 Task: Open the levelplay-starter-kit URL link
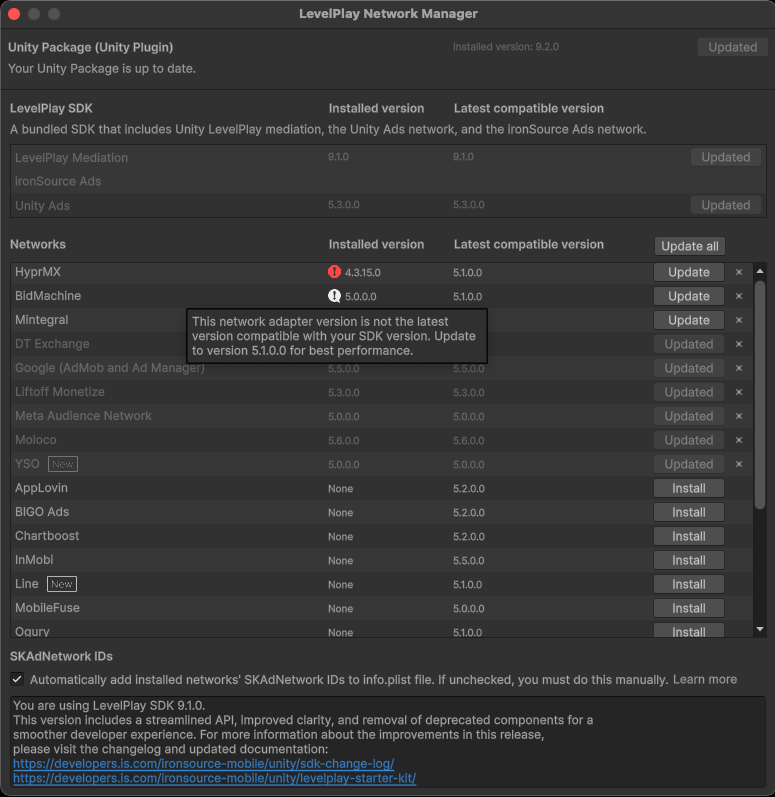point(214,778)
